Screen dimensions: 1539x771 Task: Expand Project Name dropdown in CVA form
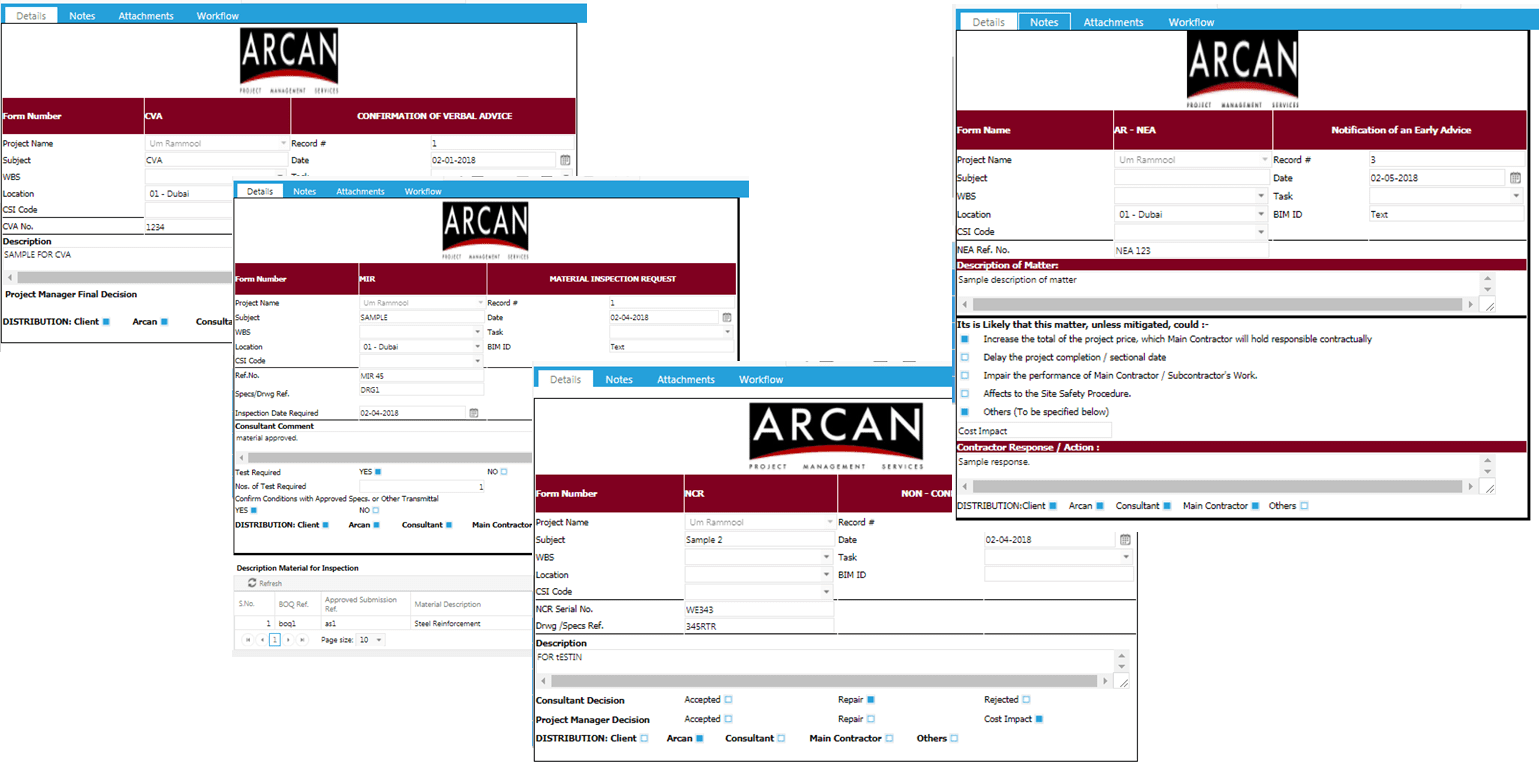pyautogui.click(x=284, y=143)
